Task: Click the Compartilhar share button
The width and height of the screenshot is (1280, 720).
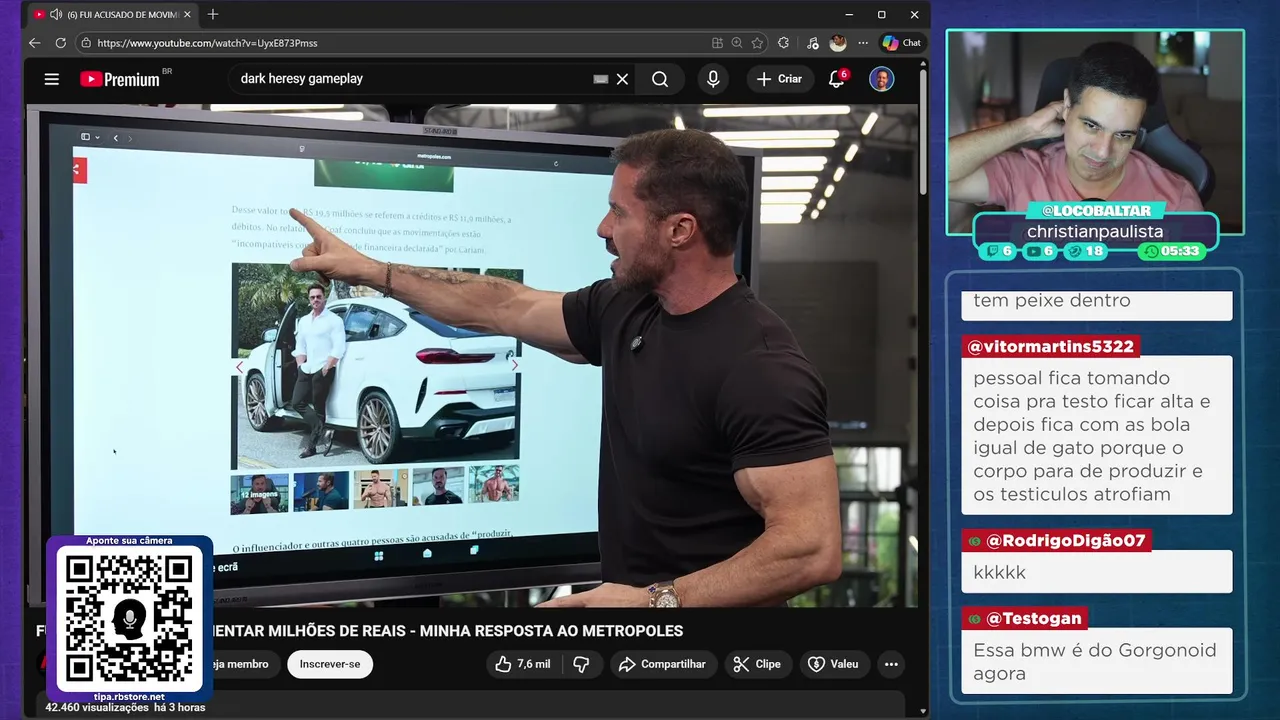Action: coord(663,664)
